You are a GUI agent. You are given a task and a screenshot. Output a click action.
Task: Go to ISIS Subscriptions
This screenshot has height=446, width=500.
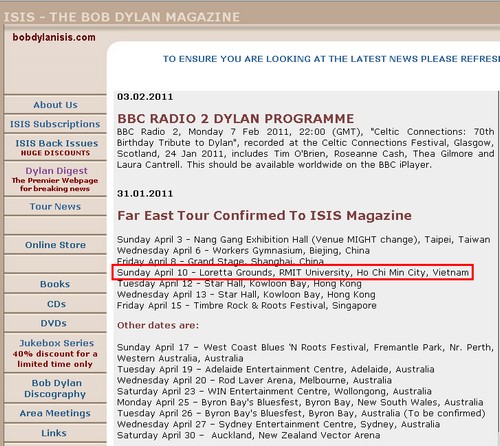(55, 124)
